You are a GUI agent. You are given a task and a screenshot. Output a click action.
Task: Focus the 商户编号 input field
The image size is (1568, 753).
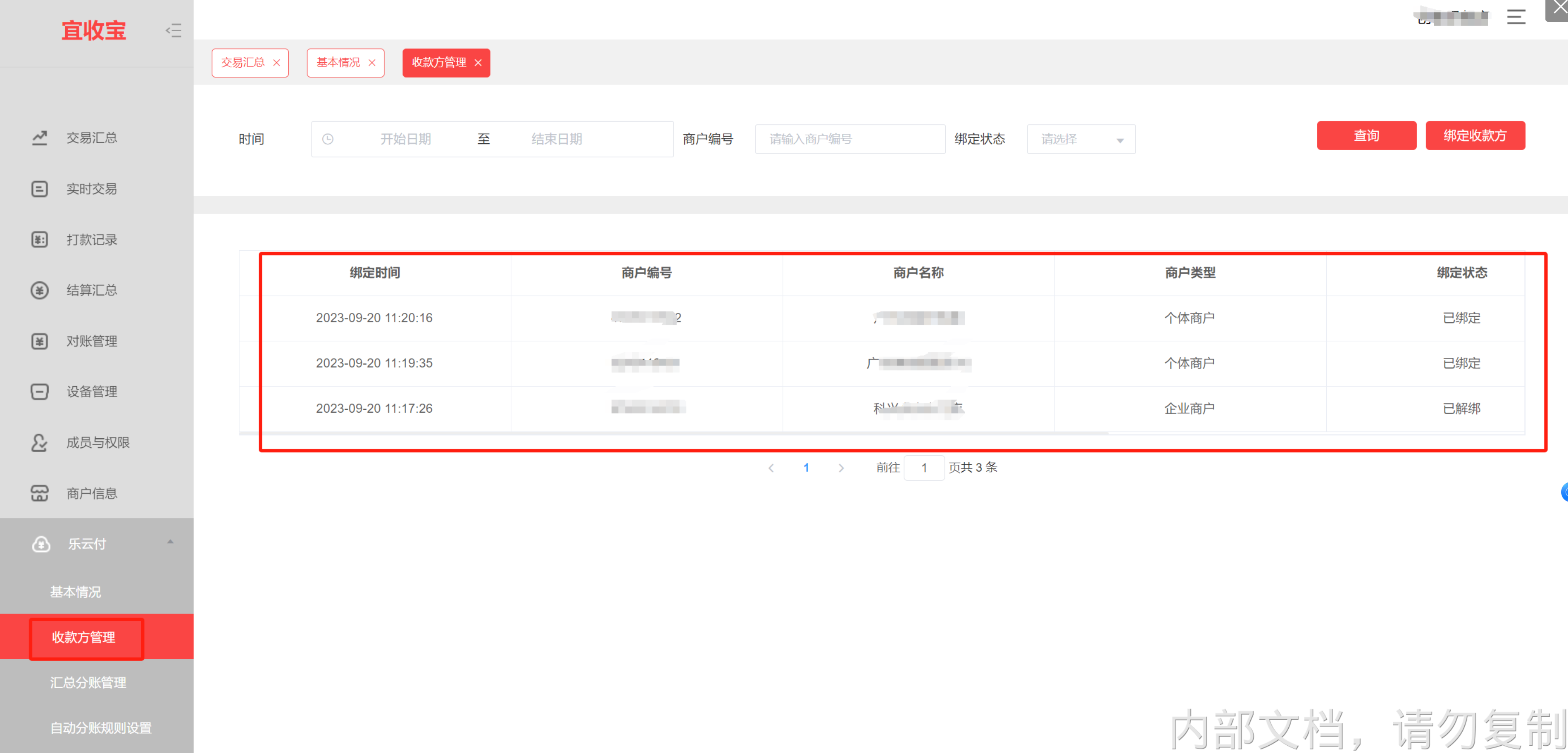850,139
